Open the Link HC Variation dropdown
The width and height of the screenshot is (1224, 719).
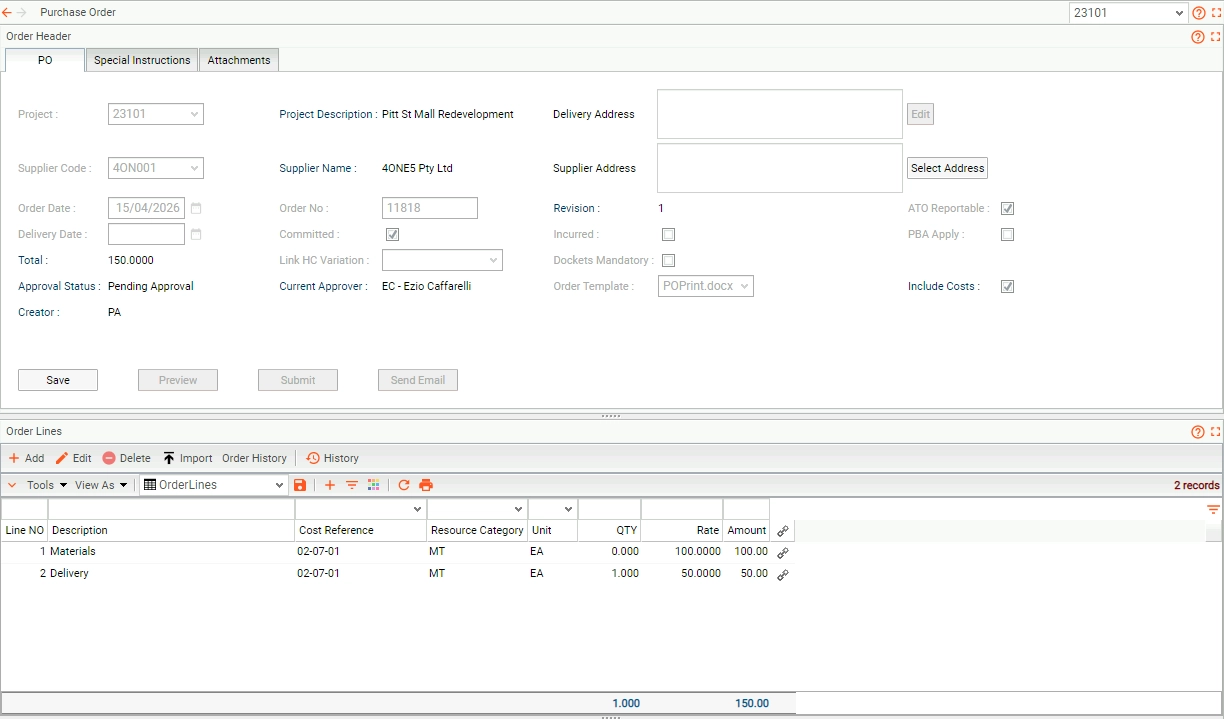(442, 260)
